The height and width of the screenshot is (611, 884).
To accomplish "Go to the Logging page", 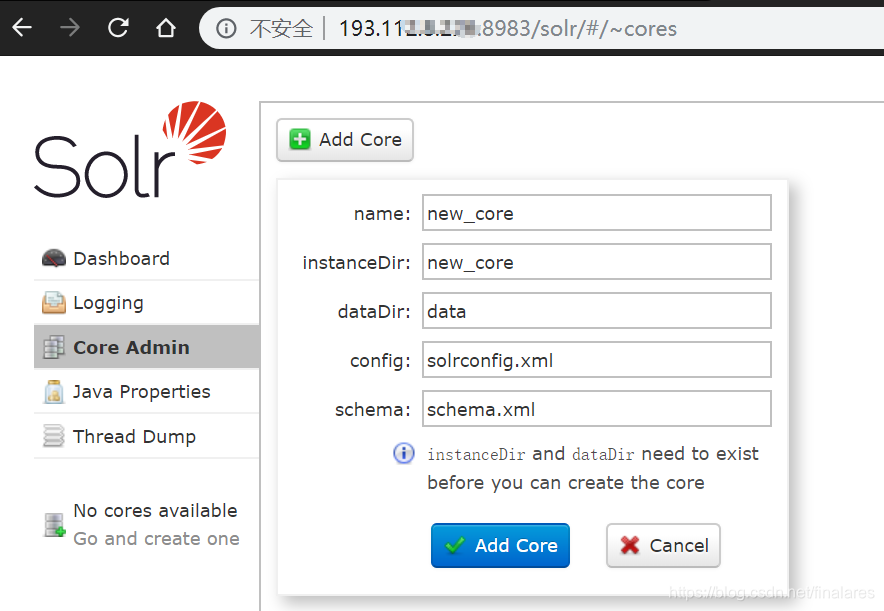I will click(108, 303).
